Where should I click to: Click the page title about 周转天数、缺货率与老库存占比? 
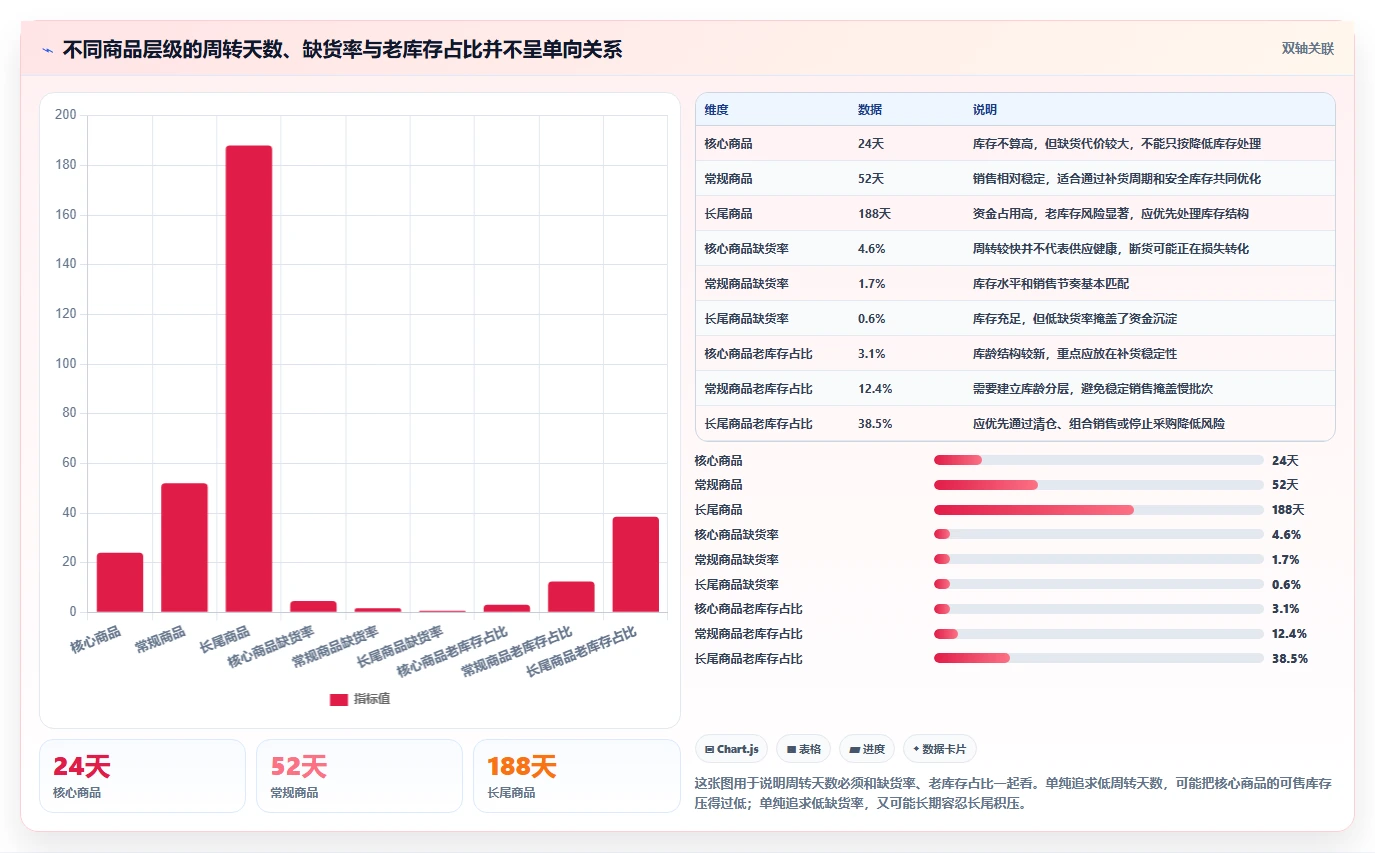342,49
